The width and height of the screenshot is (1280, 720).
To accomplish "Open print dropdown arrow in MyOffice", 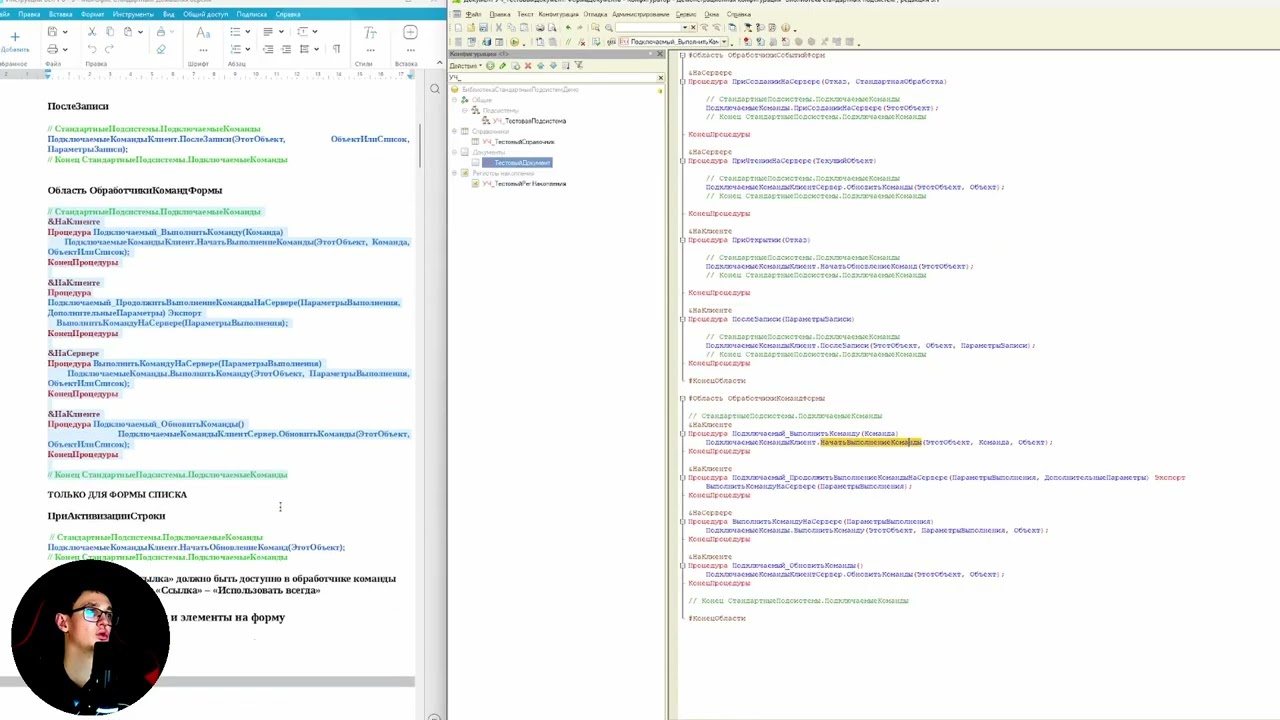I will pos(65,49).
